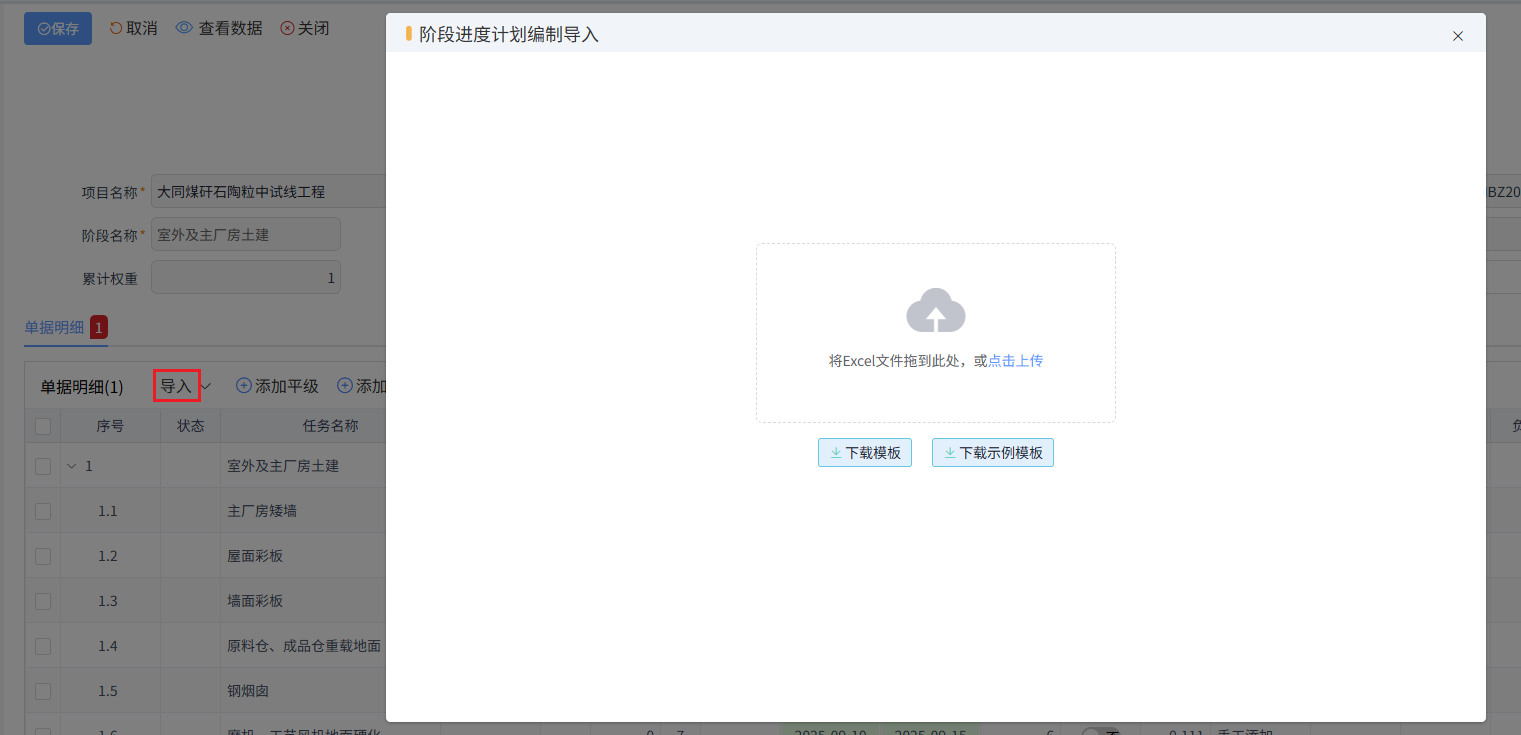Click the 下载示例模板 button
Image resolution: width=1521 pixels, height=735 pixels.
pyautogui.click(x=993, y=453)
